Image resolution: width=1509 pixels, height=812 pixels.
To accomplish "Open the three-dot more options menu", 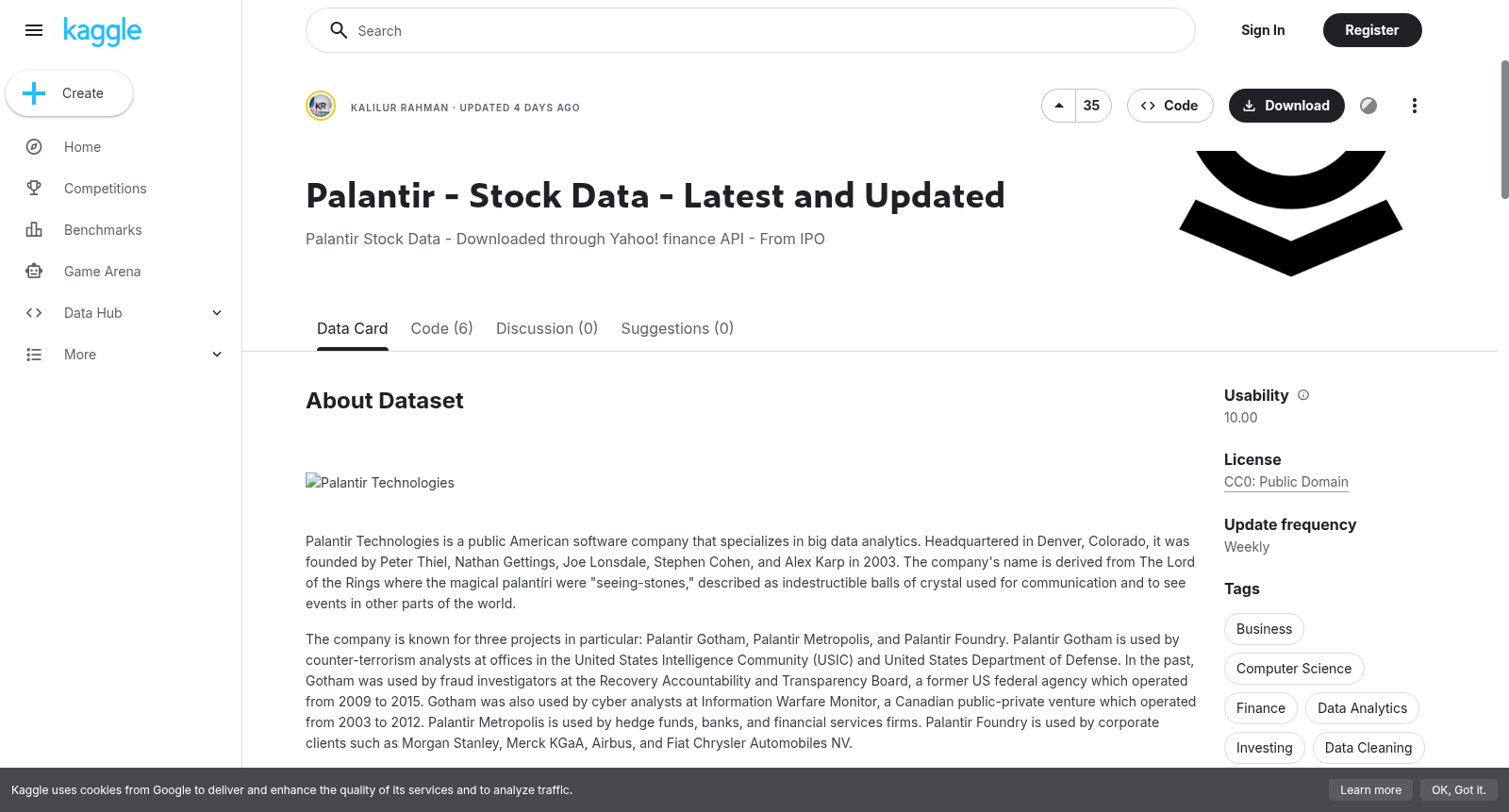I will (1414, 106).
